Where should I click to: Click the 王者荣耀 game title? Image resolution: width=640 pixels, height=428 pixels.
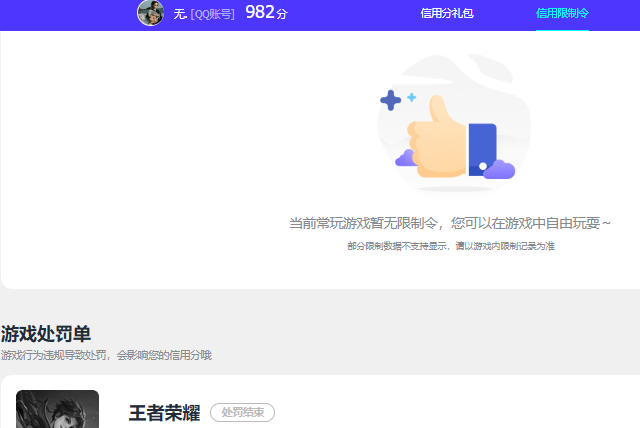click(164, 413)
